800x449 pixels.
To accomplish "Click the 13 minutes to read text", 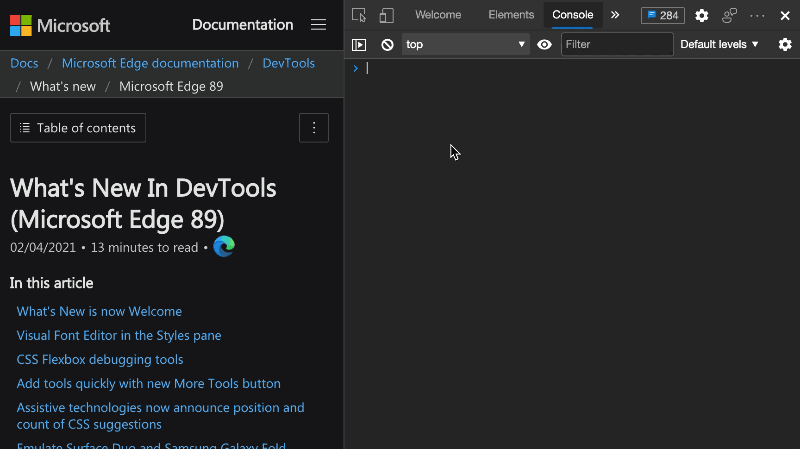I will click(x=144, y=247).
